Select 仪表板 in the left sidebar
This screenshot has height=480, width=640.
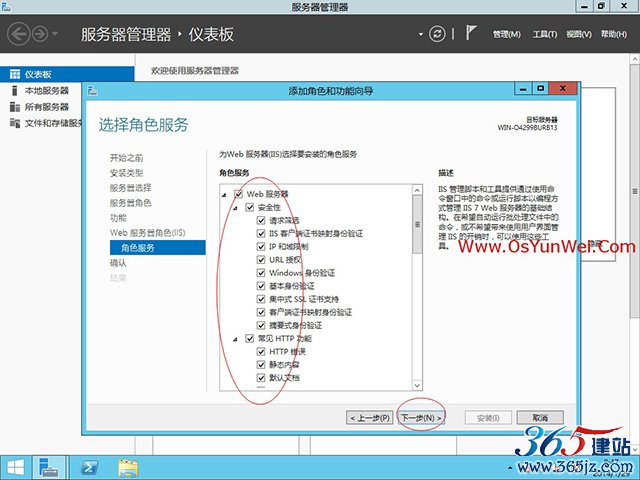pos(67,74)
